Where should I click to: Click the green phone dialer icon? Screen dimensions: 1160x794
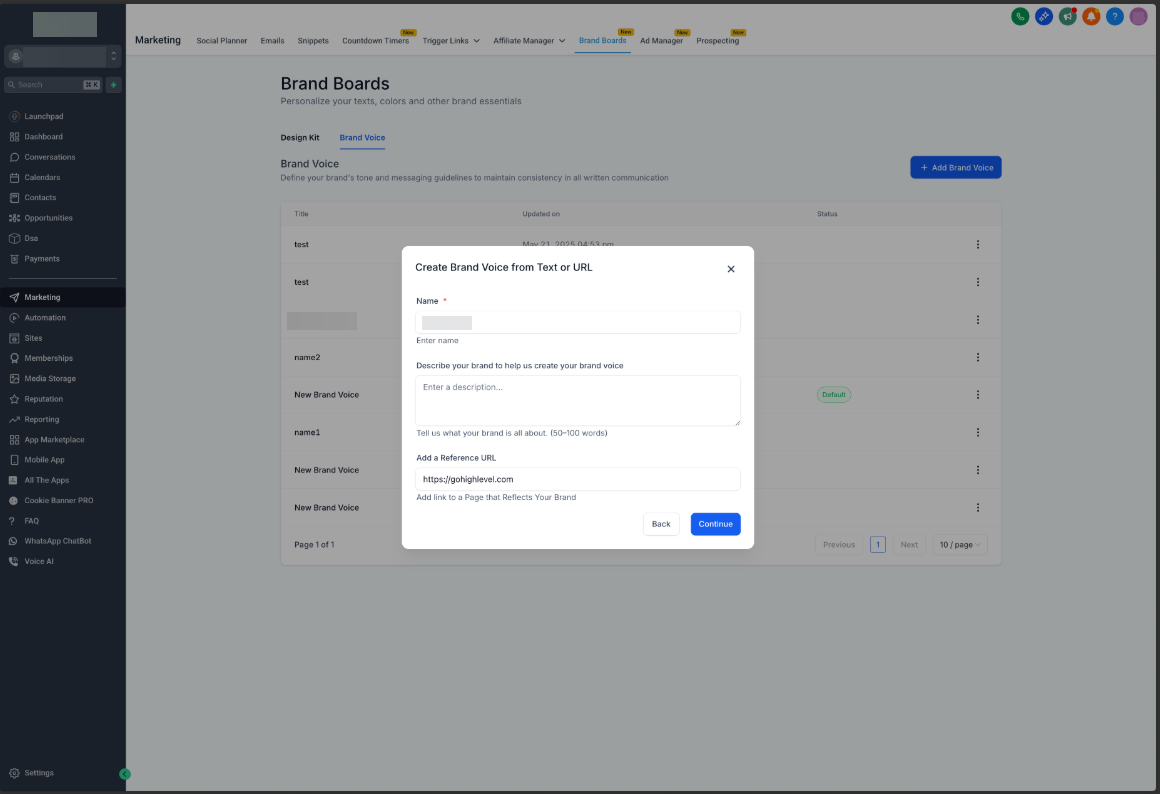[1020, 16]
